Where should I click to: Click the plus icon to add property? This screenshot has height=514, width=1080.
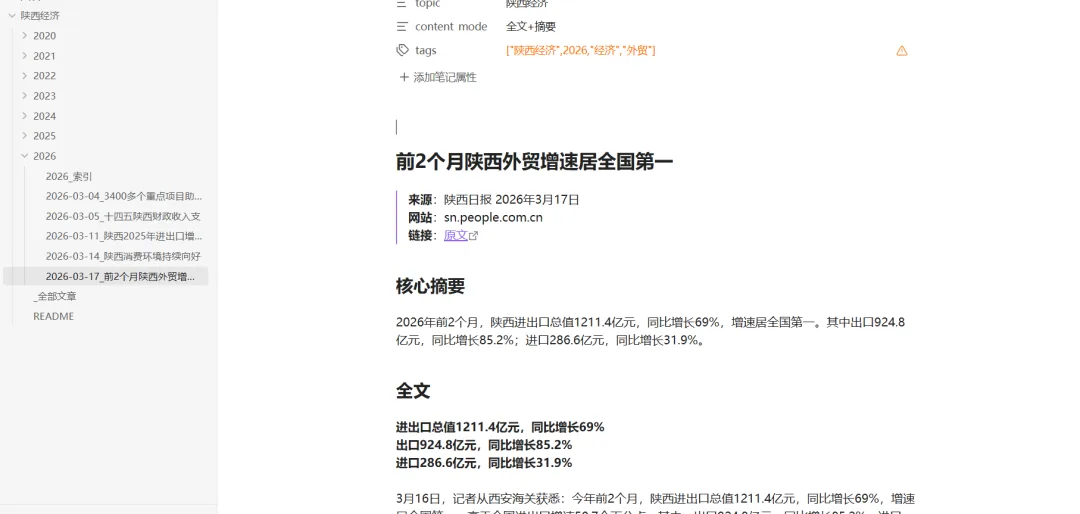[404, 77]
